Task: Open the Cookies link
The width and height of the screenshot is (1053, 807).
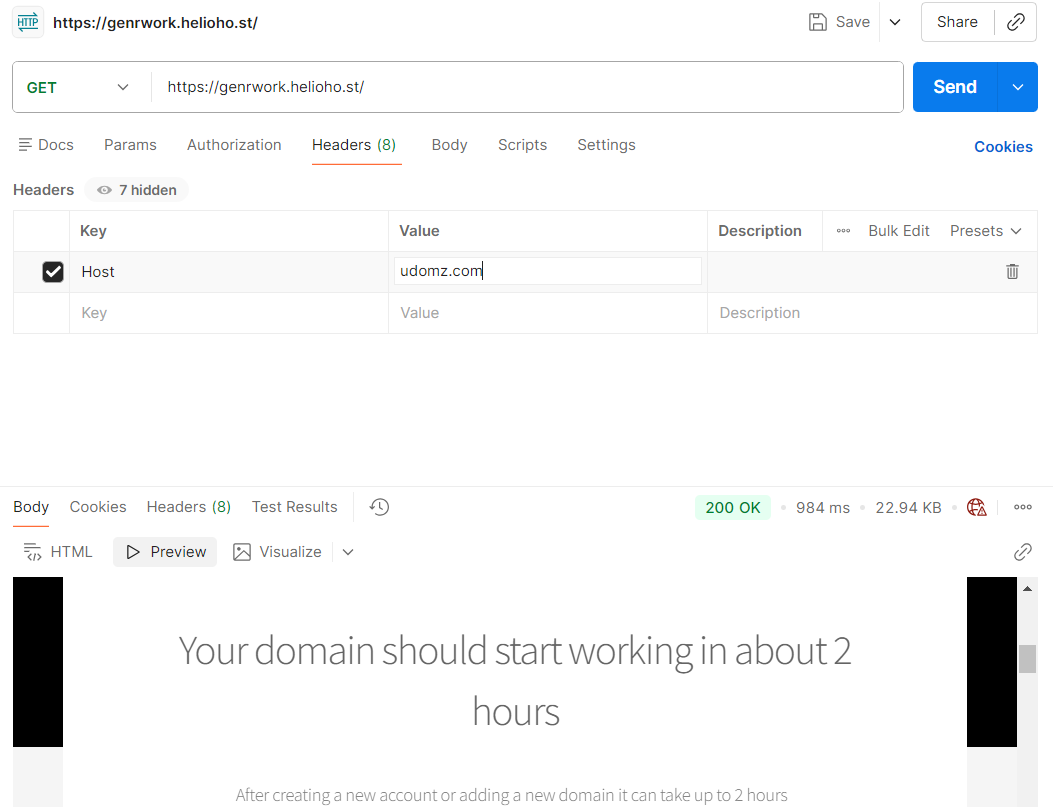Action: point(1003,147)
